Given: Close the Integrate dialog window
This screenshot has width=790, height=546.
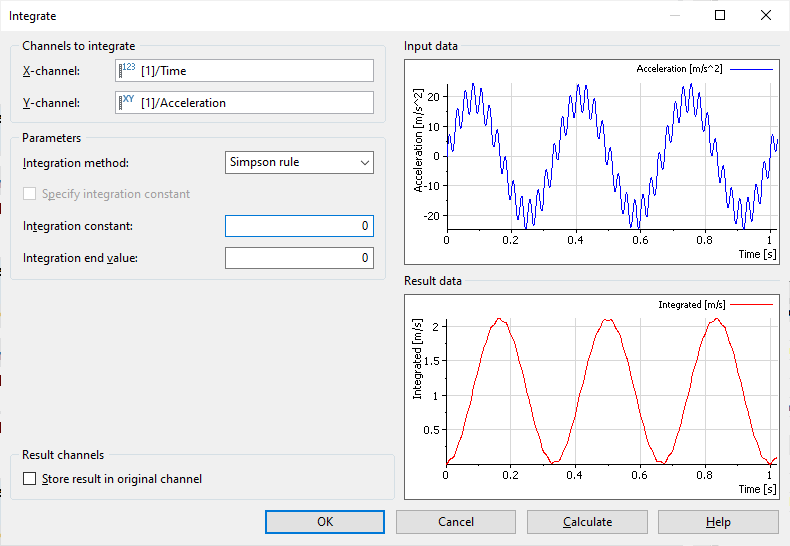Looking at the screenshot, I should click(x=766, y=16).
